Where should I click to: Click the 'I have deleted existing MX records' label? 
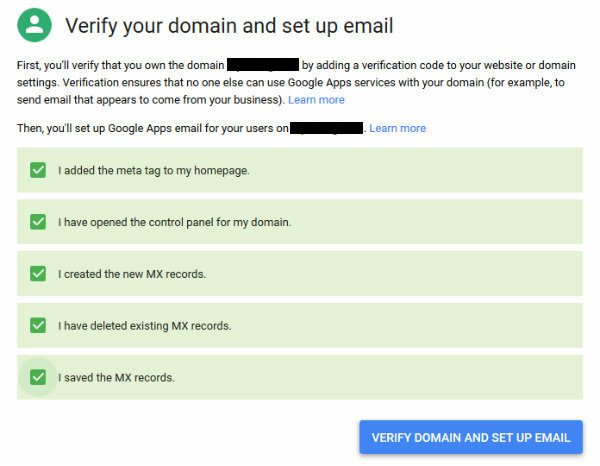pyautogui.click(x=145, y=326)
